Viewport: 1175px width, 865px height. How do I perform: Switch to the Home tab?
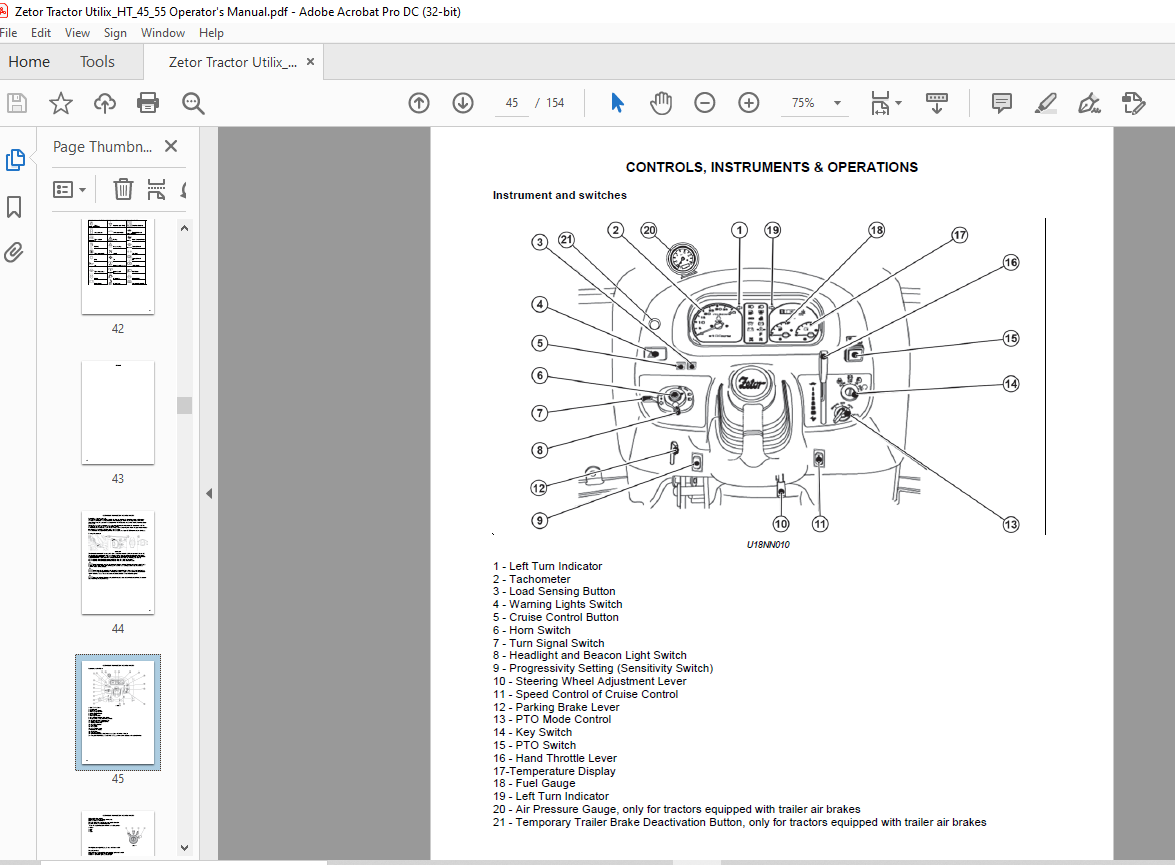[29, 61]
